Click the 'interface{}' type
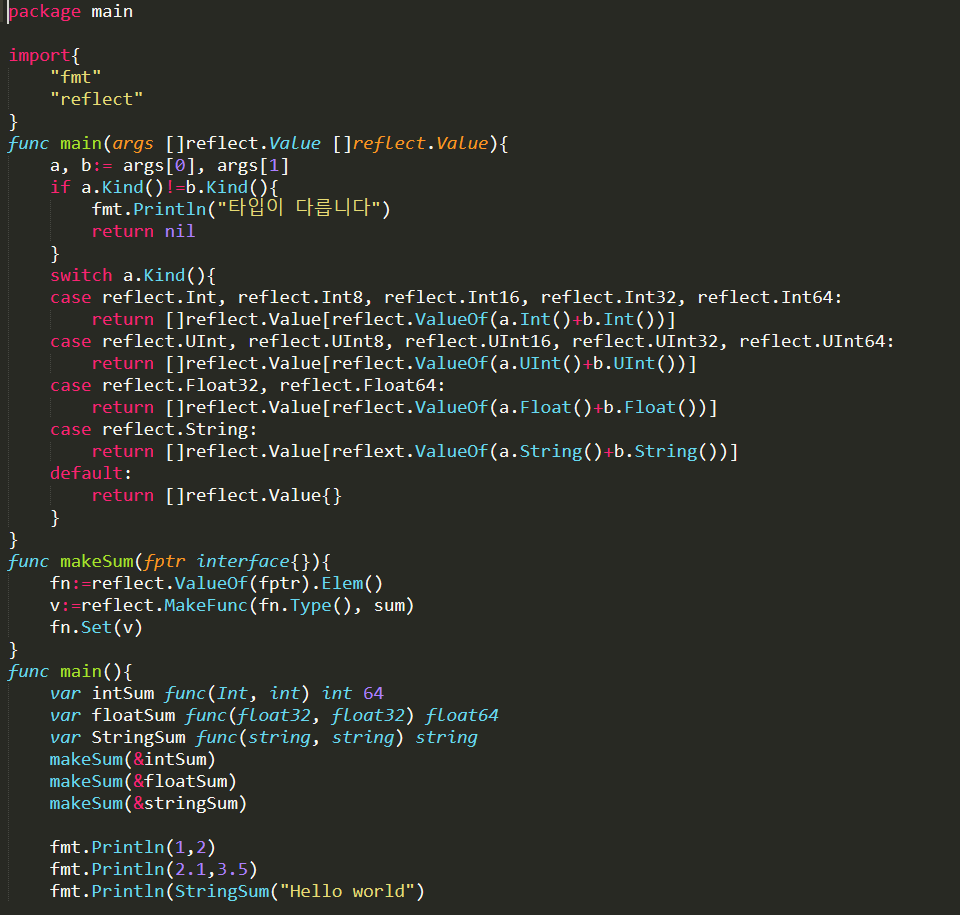 click(x=253, y=562)
